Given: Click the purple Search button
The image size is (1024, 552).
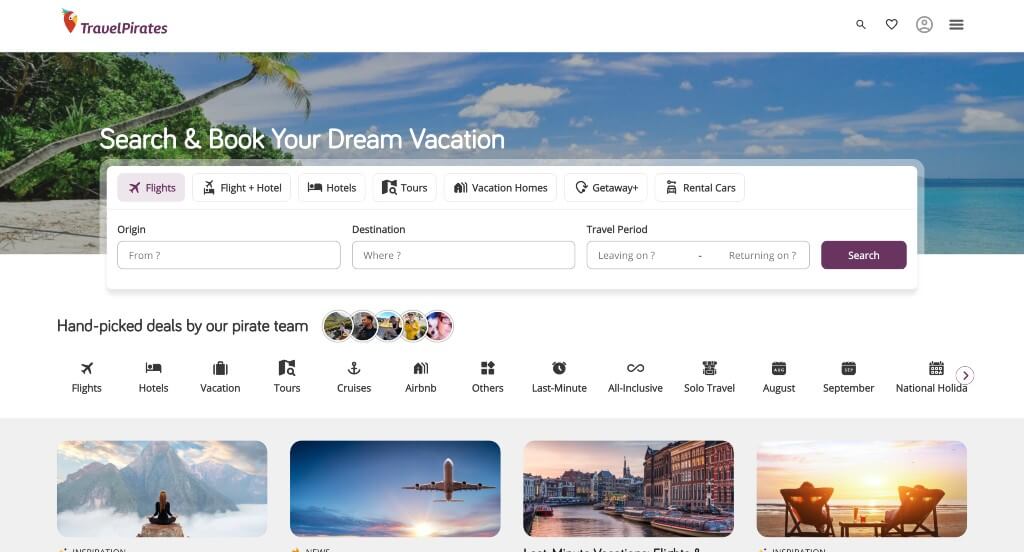Looking at the screenshot, I should [863, 255].
